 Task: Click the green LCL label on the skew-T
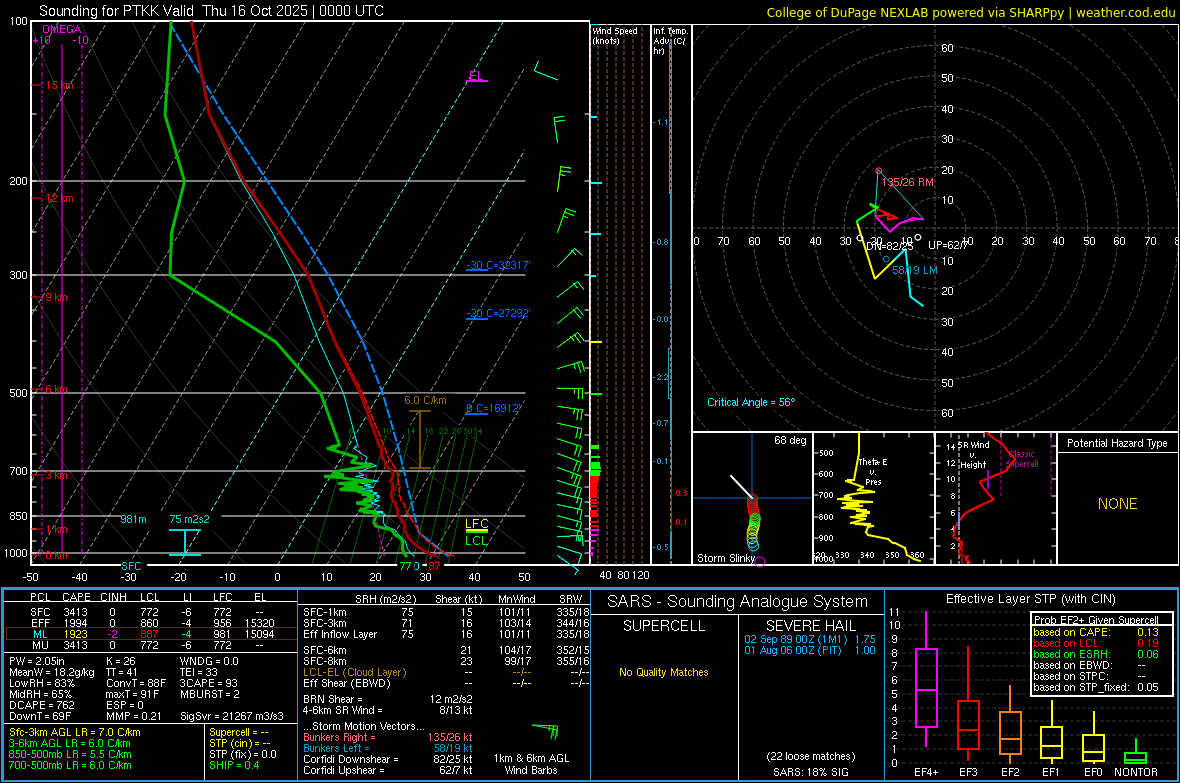pyautogui.click(x=476, y=540)
